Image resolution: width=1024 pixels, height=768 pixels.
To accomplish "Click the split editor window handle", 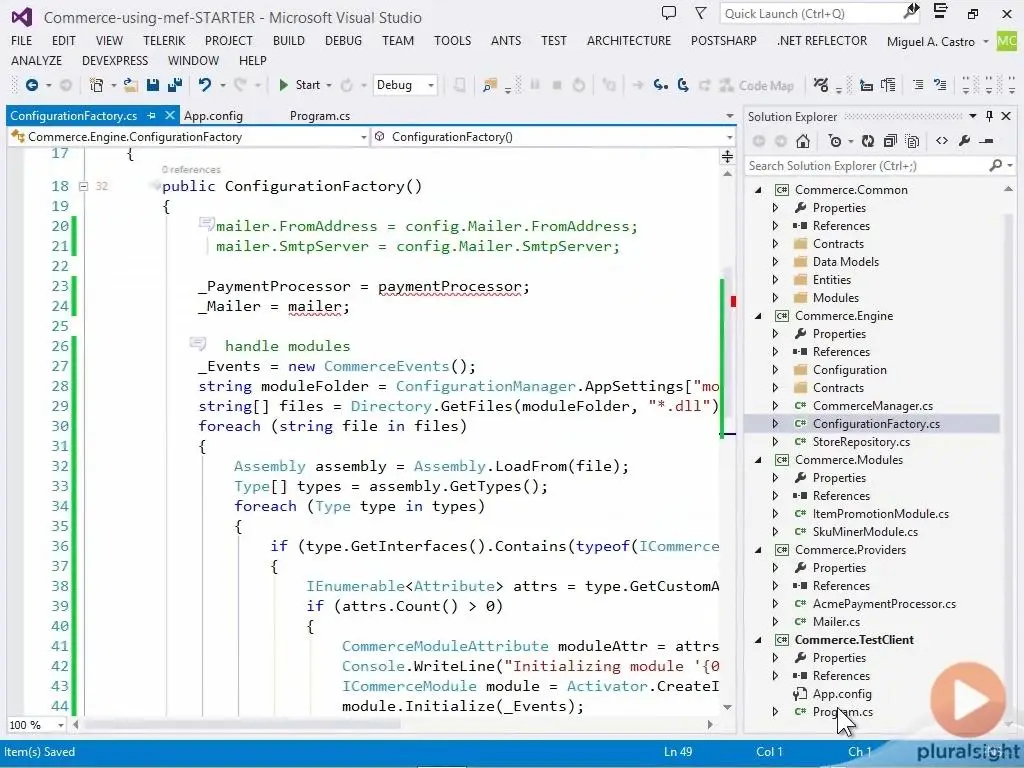I will [727, 157].
